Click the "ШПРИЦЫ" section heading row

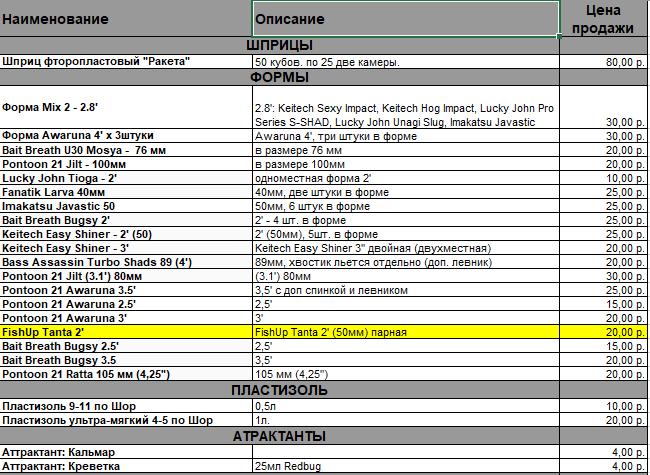point(279,45)
